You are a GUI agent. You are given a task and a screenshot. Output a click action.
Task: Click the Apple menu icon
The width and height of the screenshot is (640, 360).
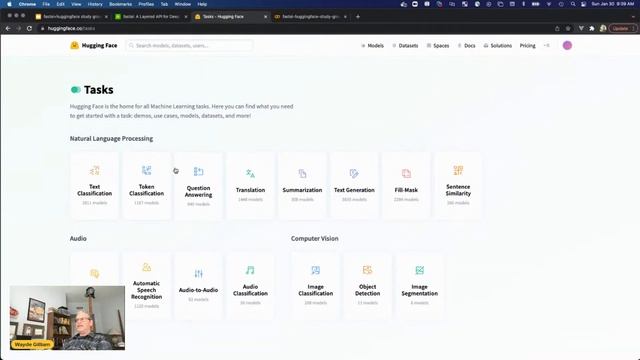[9, 4]
